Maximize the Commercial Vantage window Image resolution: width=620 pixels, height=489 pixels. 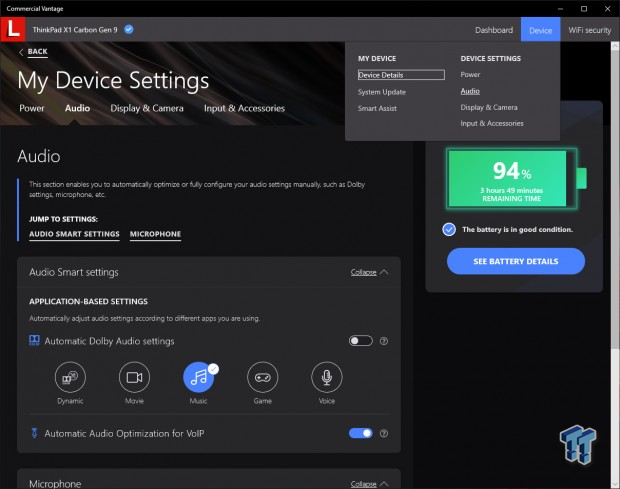click(584, 9)
